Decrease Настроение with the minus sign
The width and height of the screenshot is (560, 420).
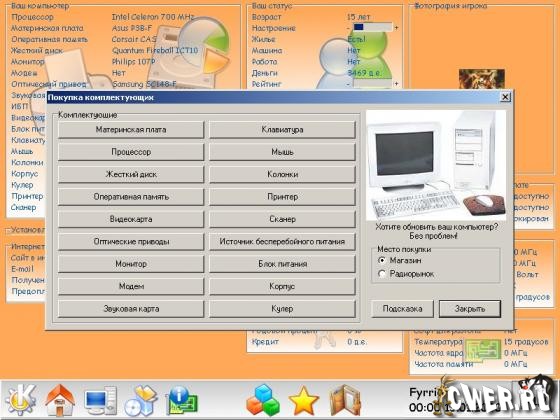[x=348, y=28]
